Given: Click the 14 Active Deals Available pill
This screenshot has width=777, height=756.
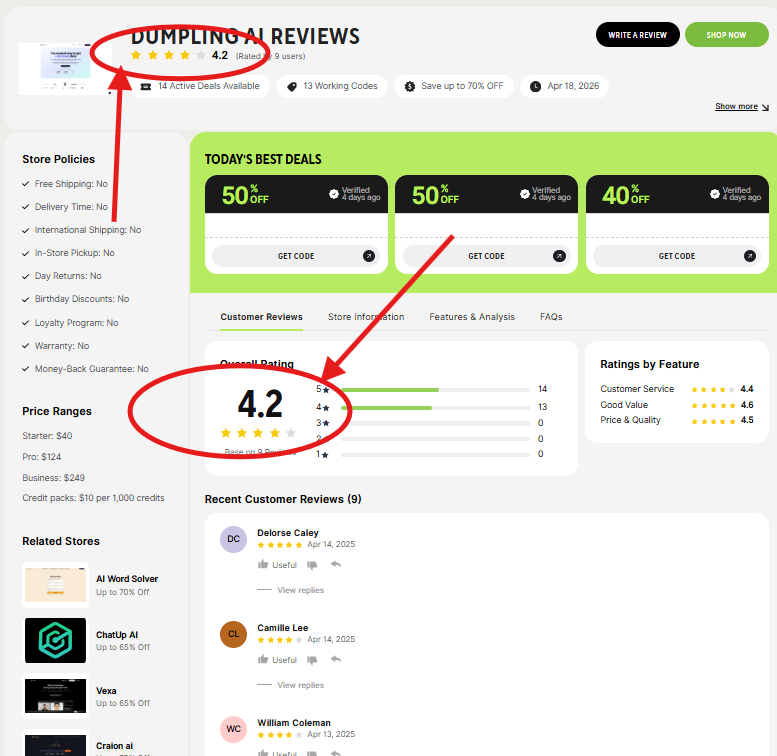Looking at the screenshot, I should (201, 87).
